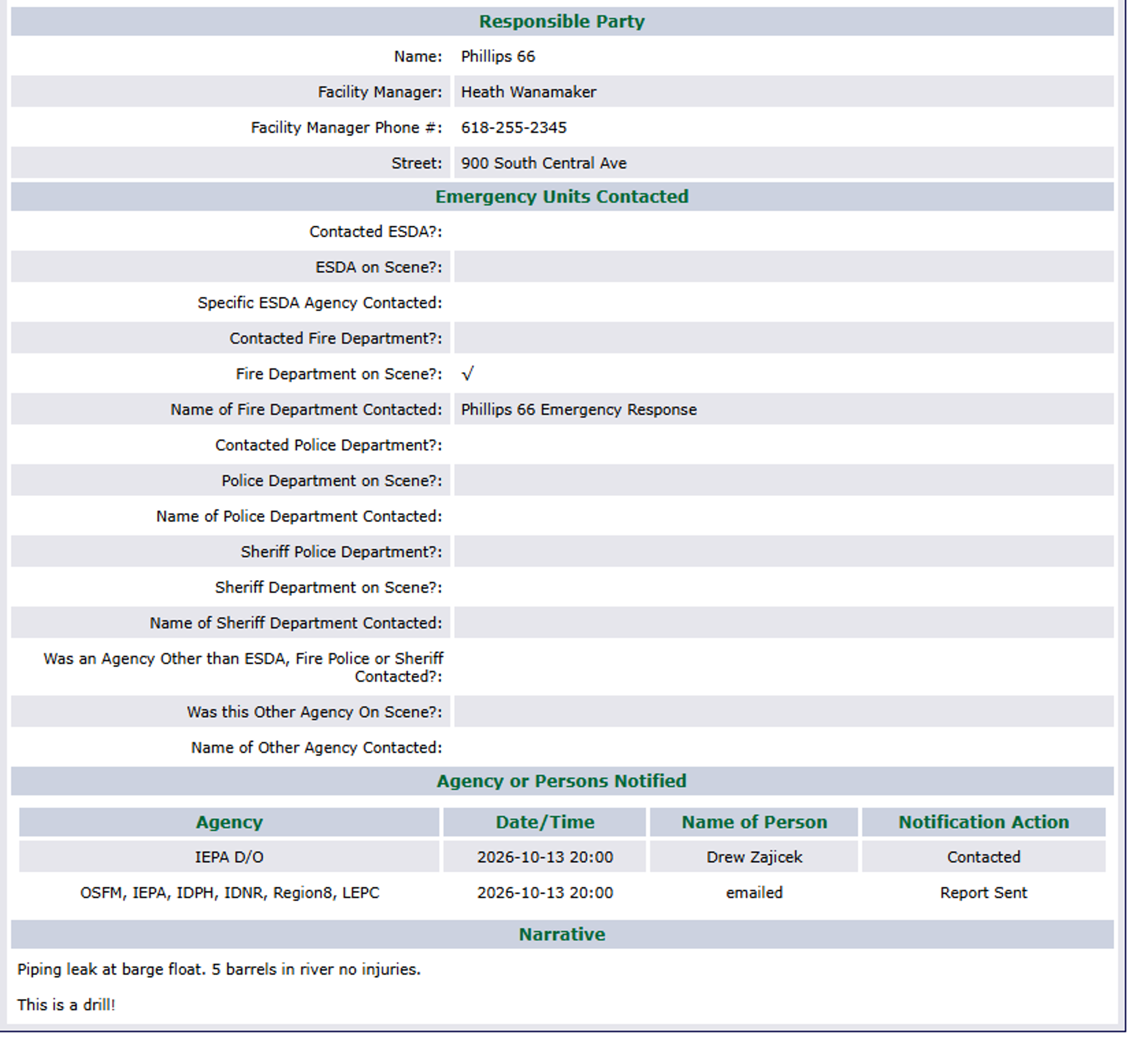This screenshot has width=1148, height=1047.
Task: Click the Contacted ESDA empty value field
Action: coord(784,232)
